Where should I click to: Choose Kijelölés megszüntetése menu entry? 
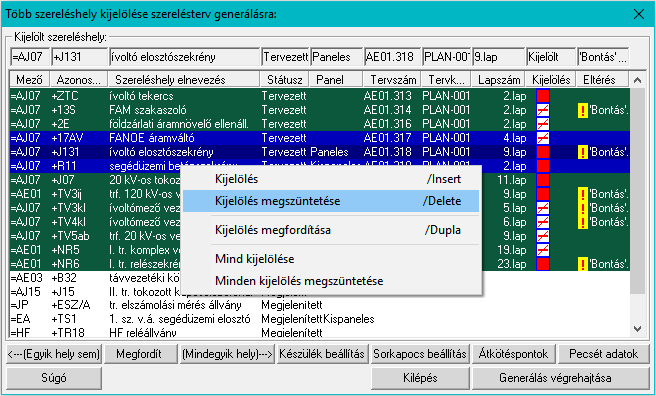click(x=331, y=201)
